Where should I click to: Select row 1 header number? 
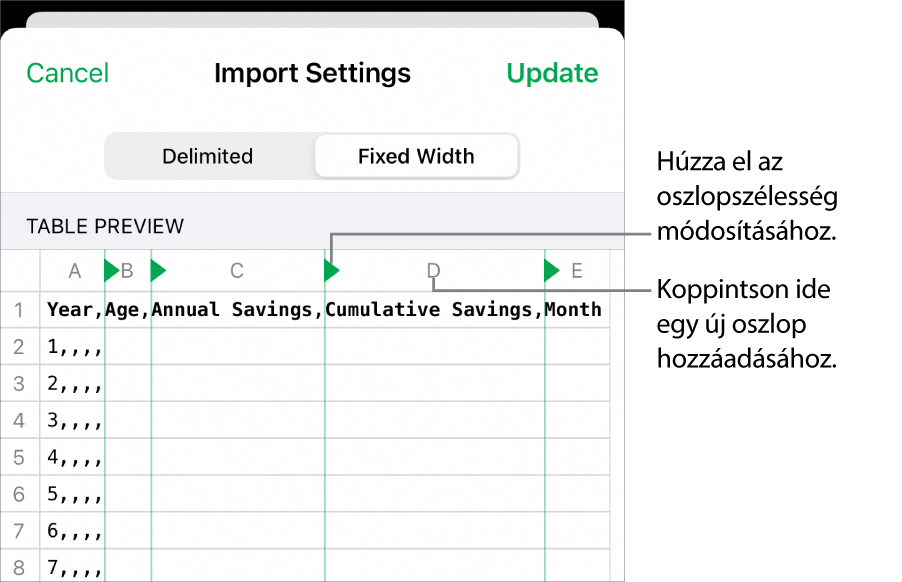click(19, 309)
